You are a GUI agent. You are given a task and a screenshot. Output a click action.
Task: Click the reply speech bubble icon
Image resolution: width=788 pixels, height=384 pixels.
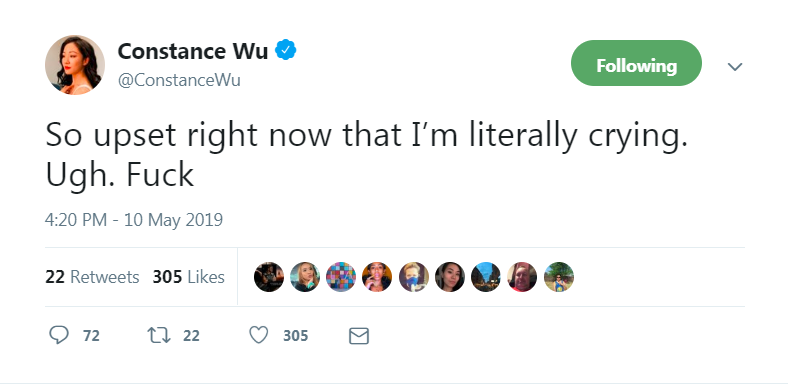tap(59, 335)
